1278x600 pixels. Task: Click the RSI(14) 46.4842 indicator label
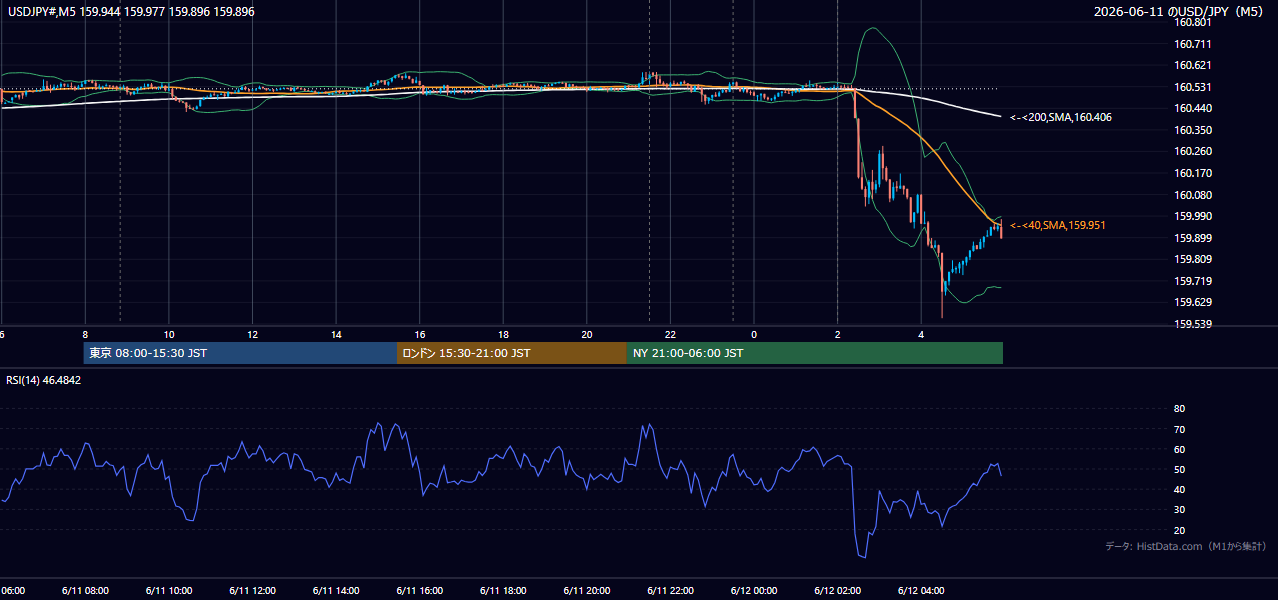pyautogui.click(x=44, y=380)
